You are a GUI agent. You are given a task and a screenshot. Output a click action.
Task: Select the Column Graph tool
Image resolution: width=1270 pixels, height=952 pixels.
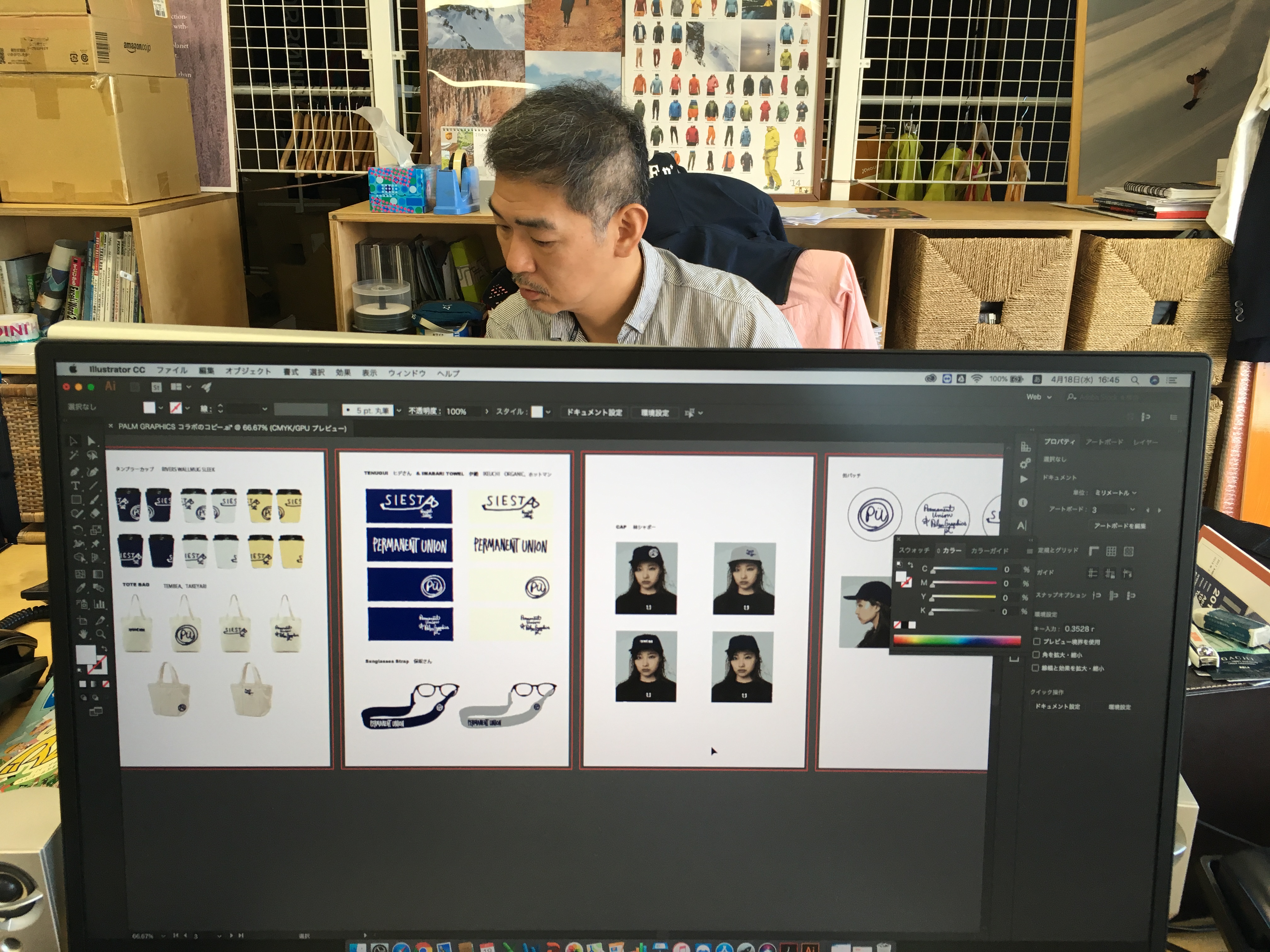(x=100, y=604)
